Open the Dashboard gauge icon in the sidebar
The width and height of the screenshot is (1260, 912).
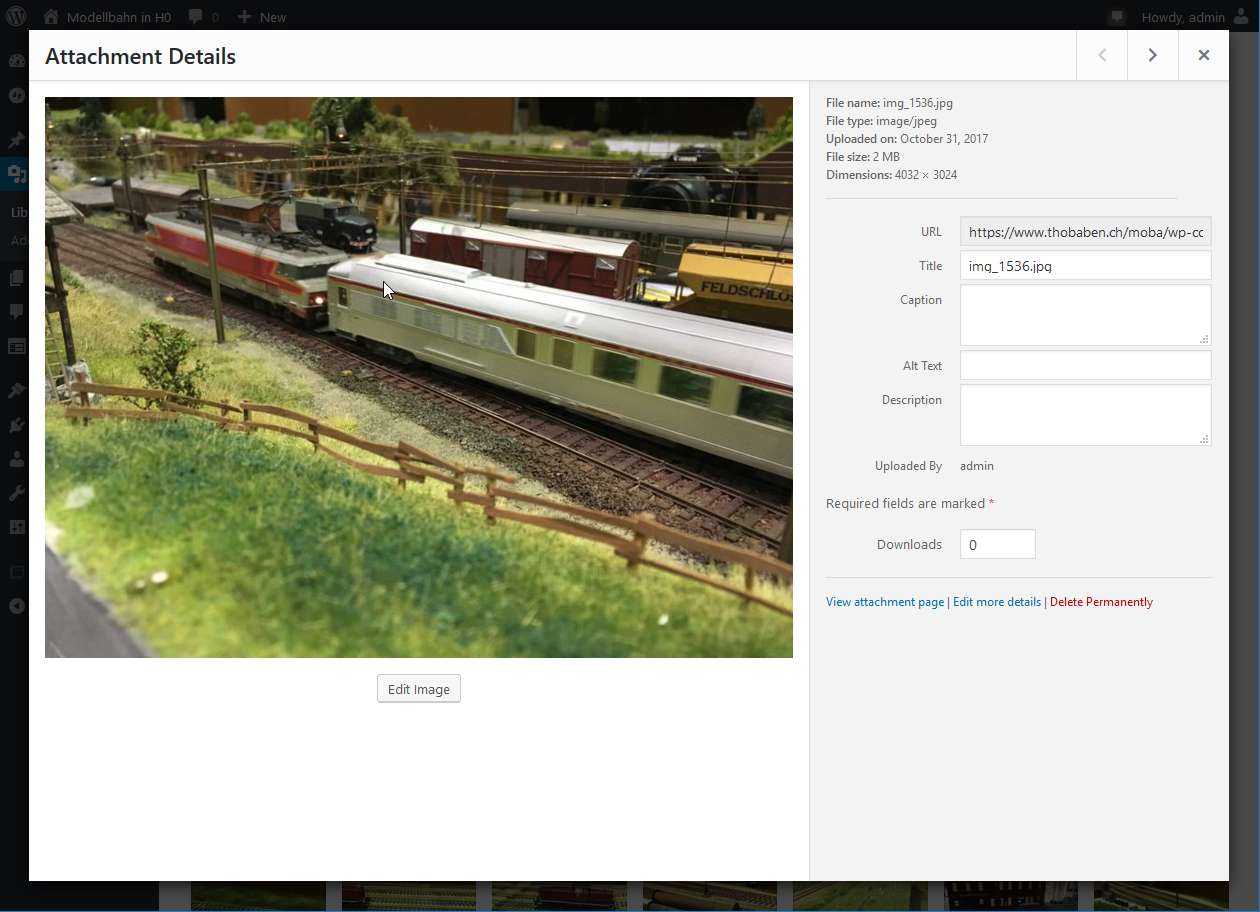(17, 60)
